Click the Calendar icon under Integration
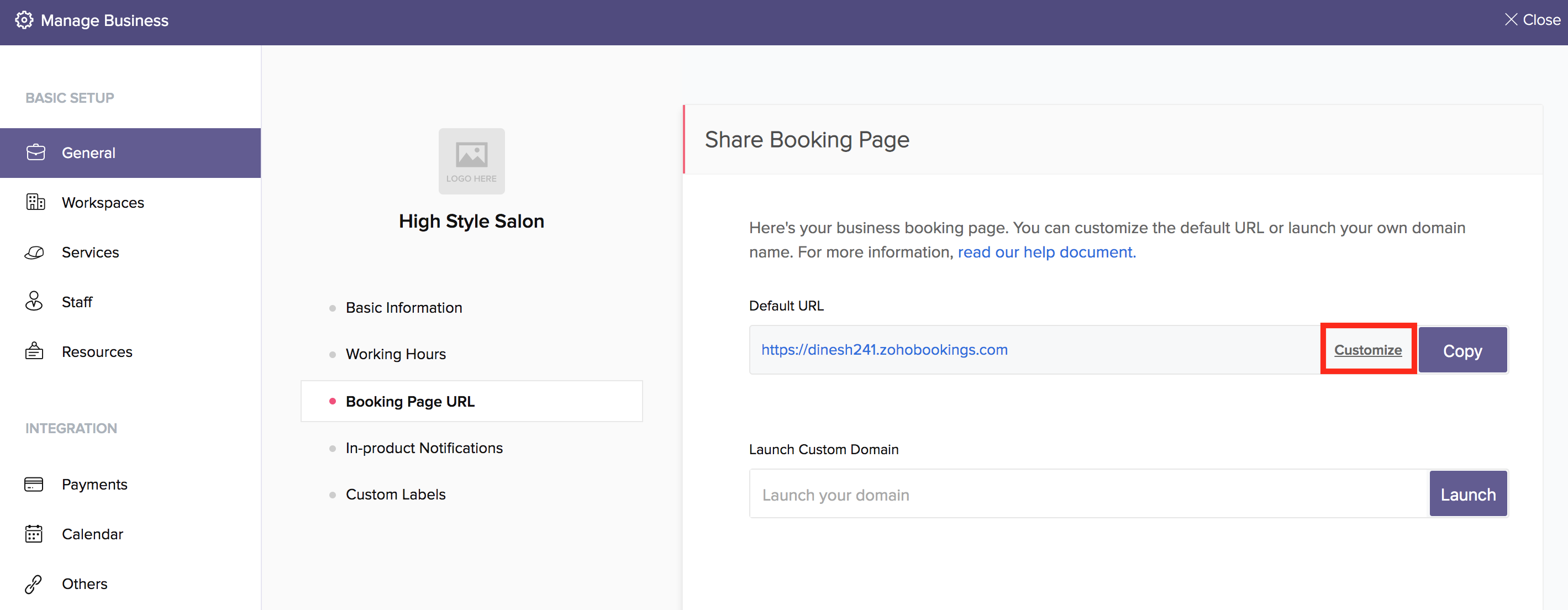 tap(34, 534)
